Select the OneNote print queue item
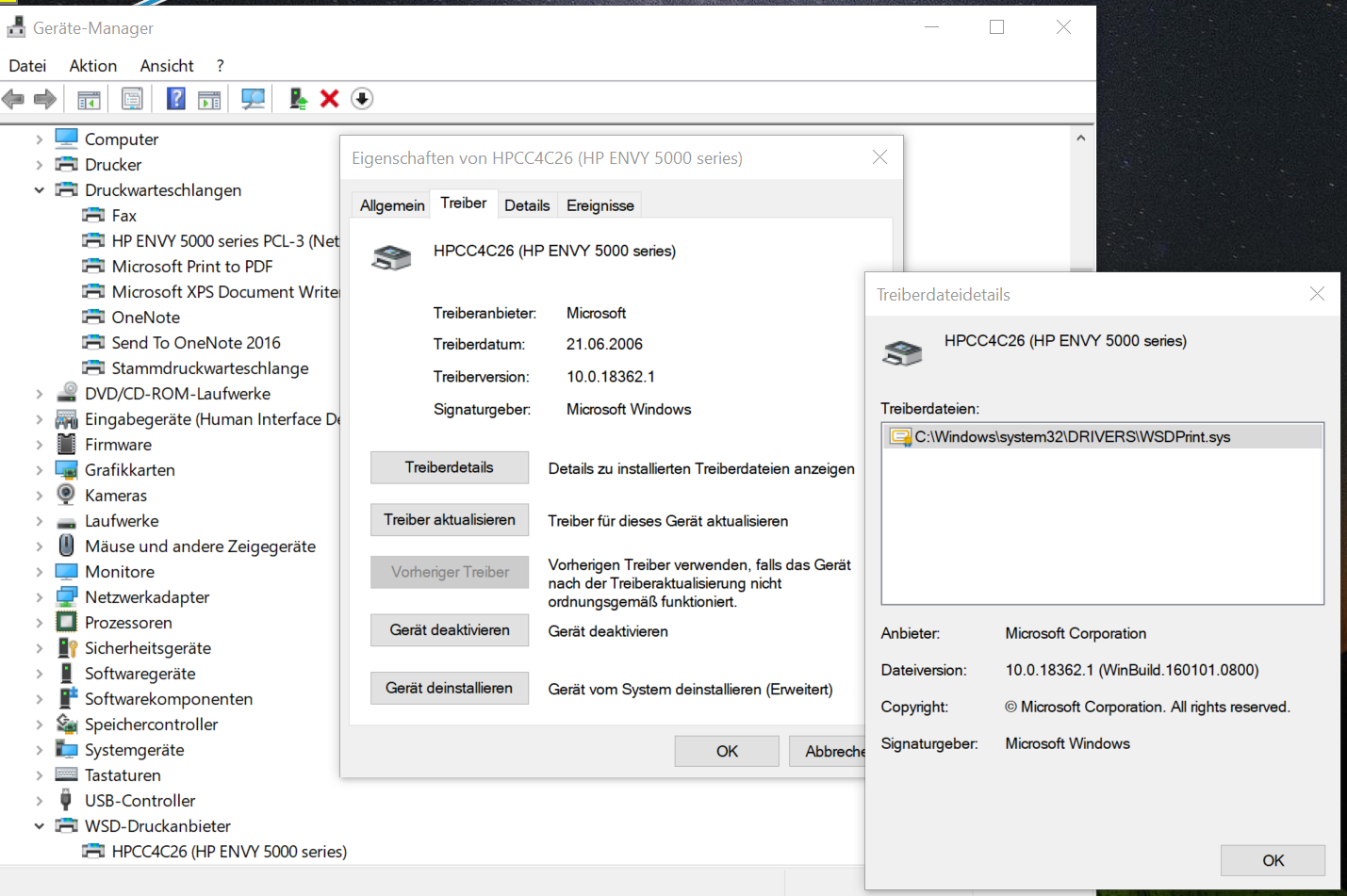 (x=146, y=318)
